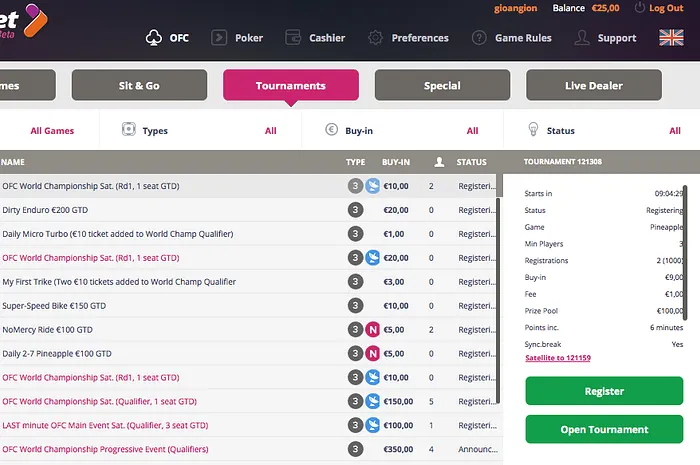700x465 pixels.
Task: Follow the Satellite to 121159 link
Action: point(558,358)
